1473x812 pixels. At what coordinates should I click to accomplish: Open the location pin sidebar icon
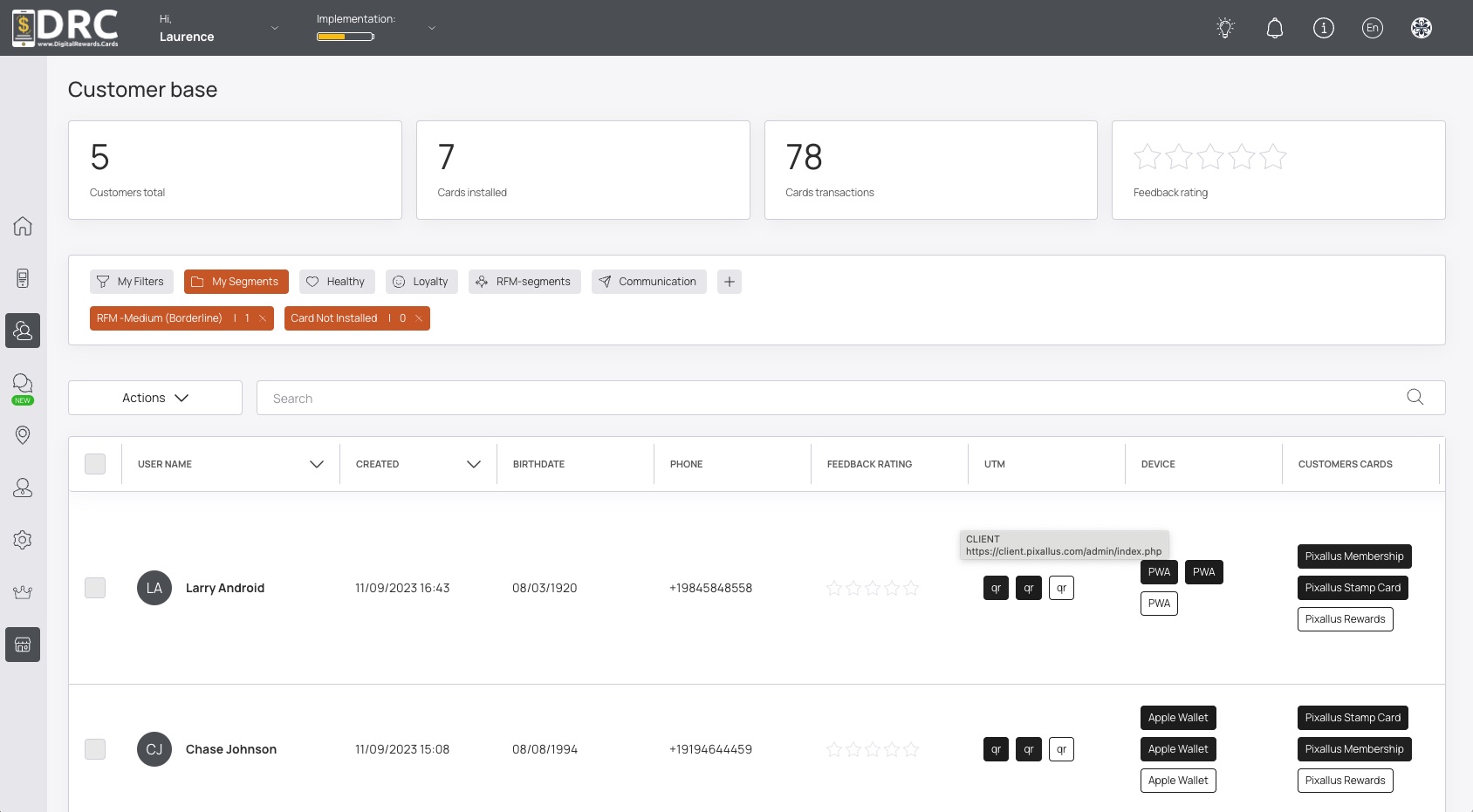pos(23,435)
